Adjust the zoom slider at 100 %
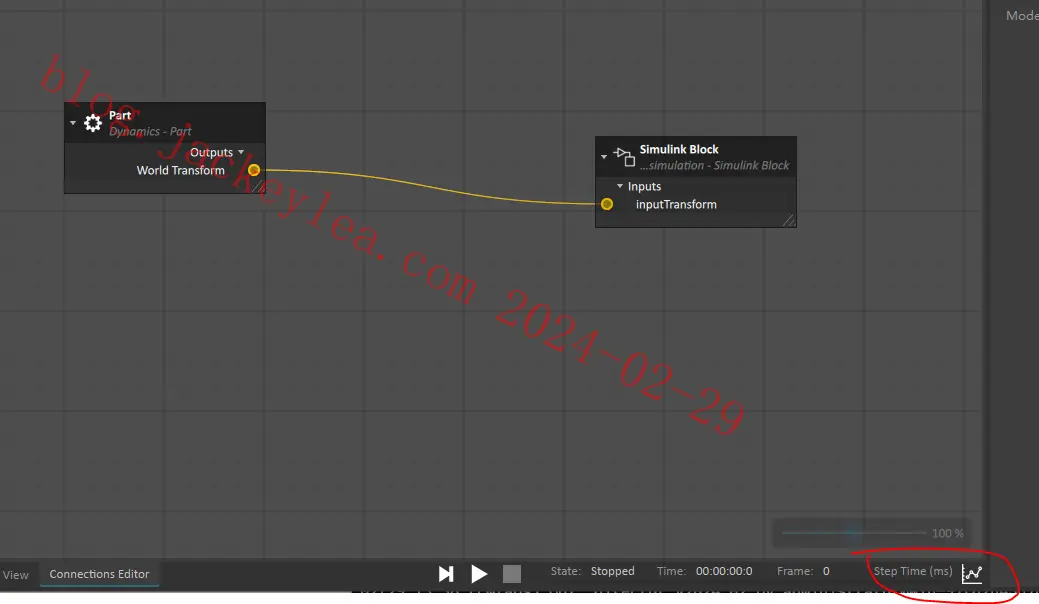1039x604 pixels. click(853, 532)
